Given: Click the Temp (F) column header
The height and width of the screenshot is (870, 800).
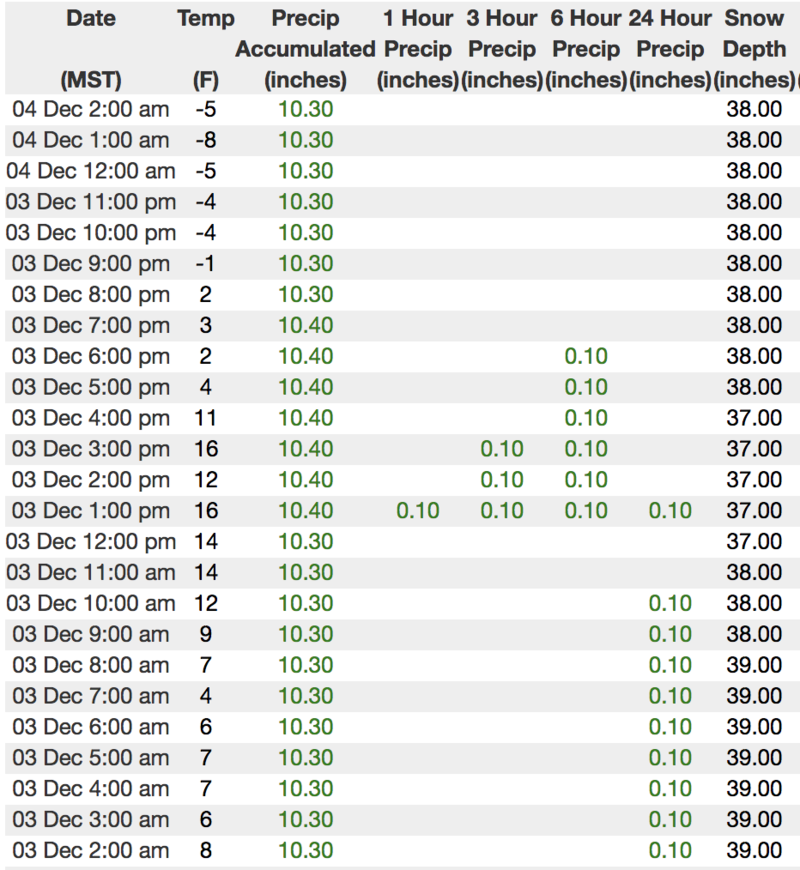Looking at the screenshot, I should coord(205,48).
